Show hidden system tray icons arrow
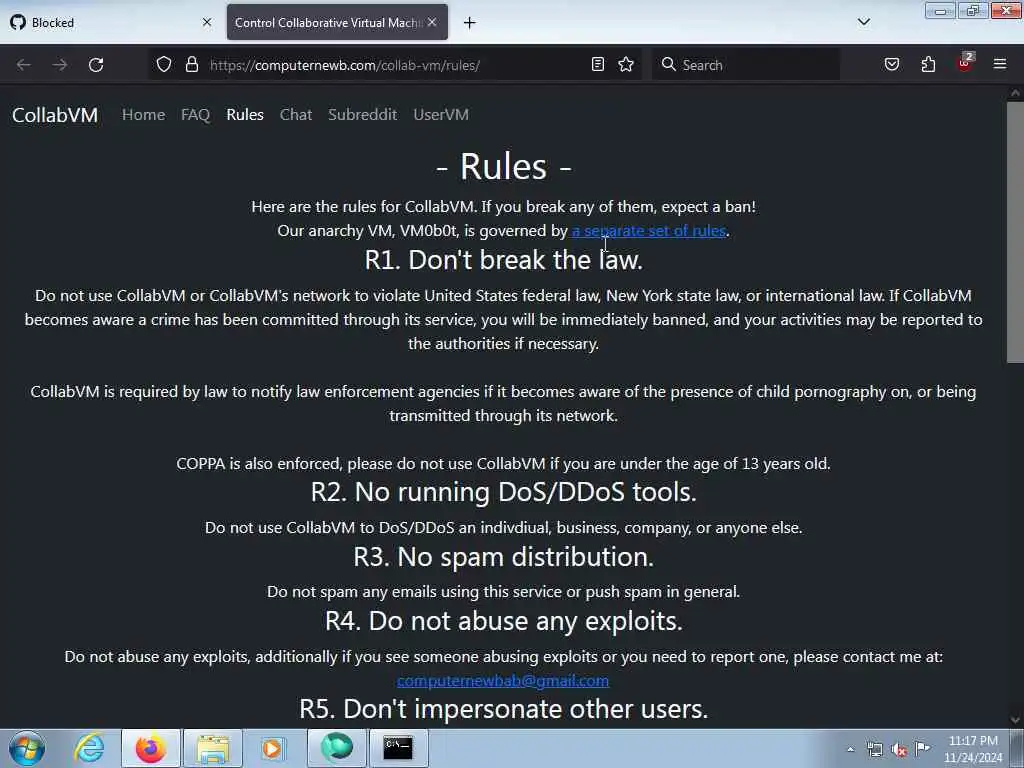The image size is (1024, 768). click(850, 750)
